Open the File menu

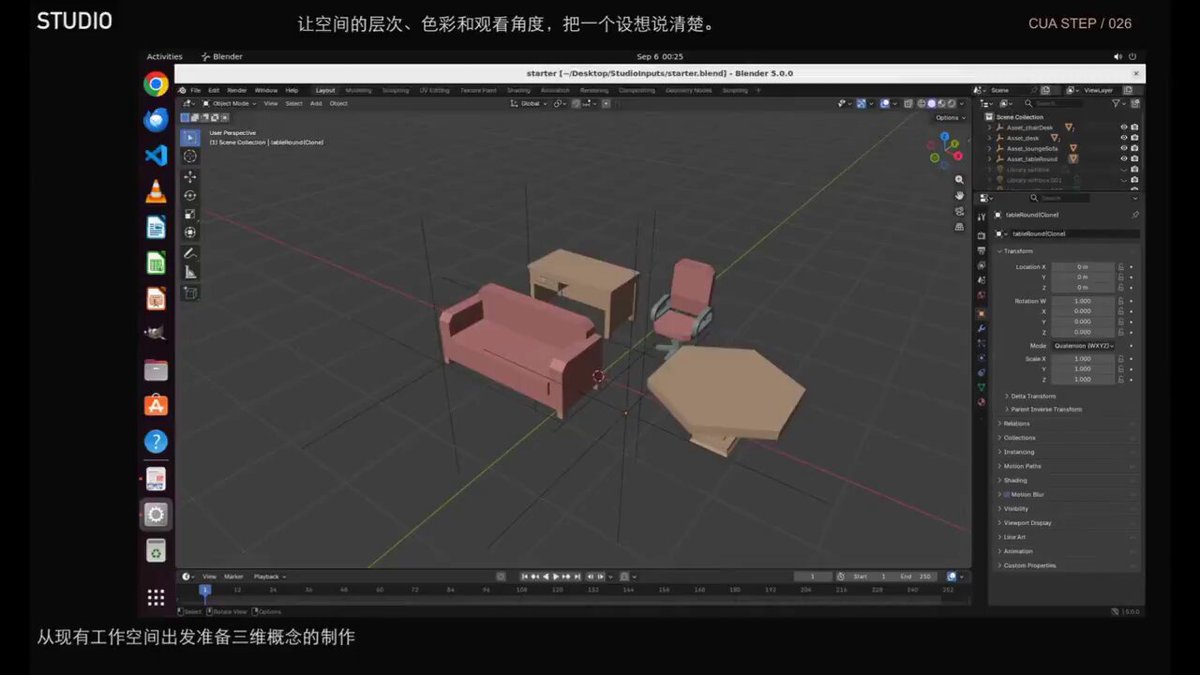tap(195, 90)
